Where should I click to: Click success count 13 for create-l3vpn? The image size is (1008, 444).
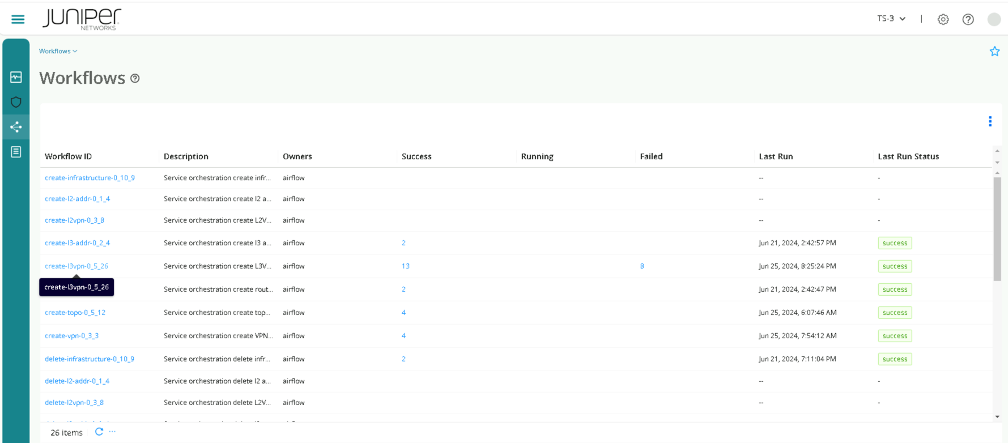click(x=405, y=266)
